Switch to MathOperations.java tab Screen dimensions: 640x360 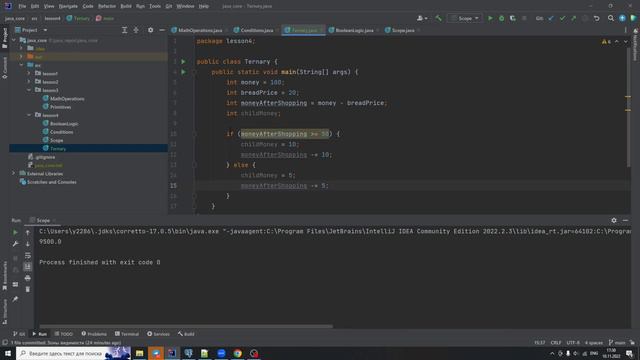pos(200,30)
